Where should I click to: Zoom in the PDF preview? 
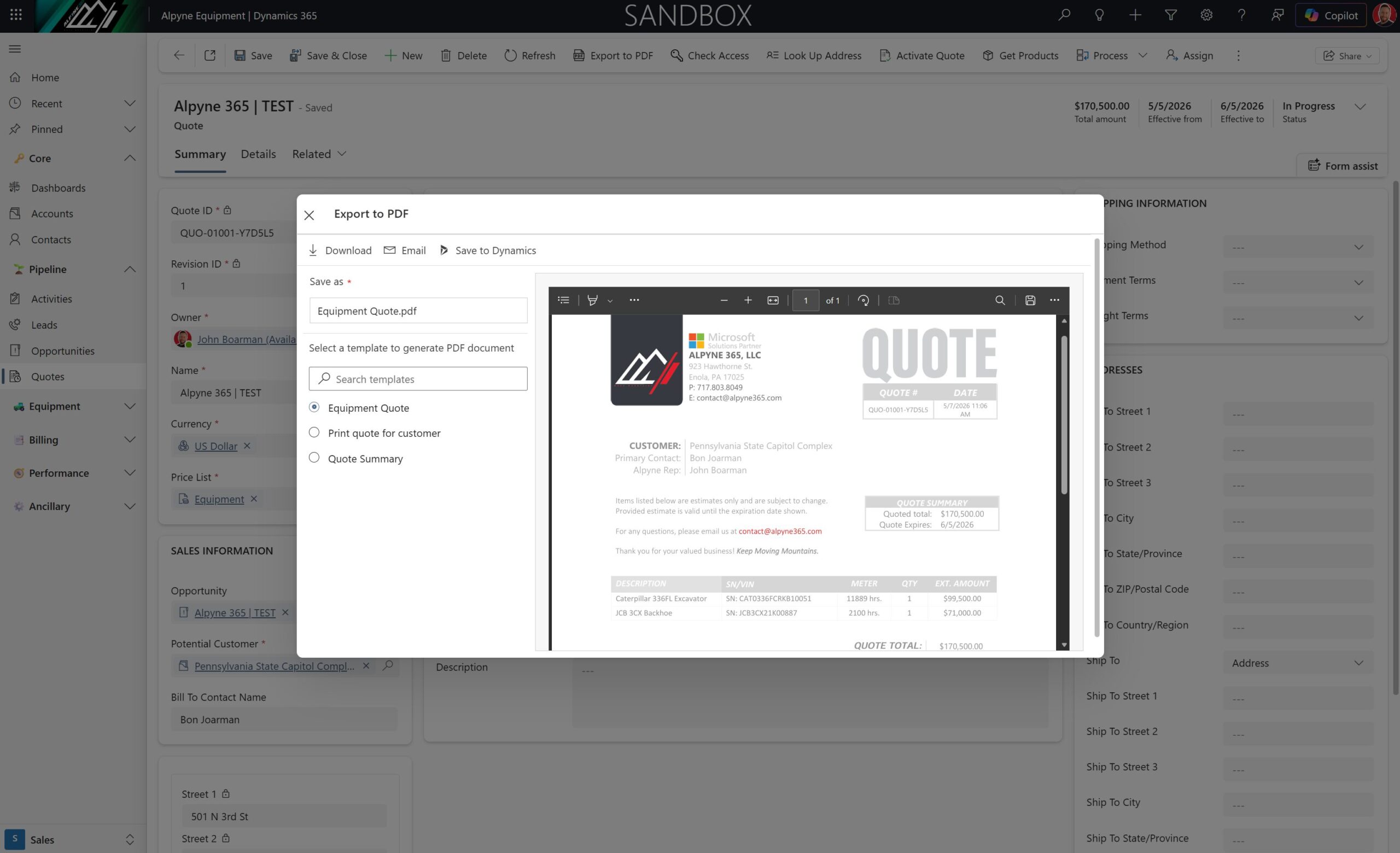pos(748,300)
